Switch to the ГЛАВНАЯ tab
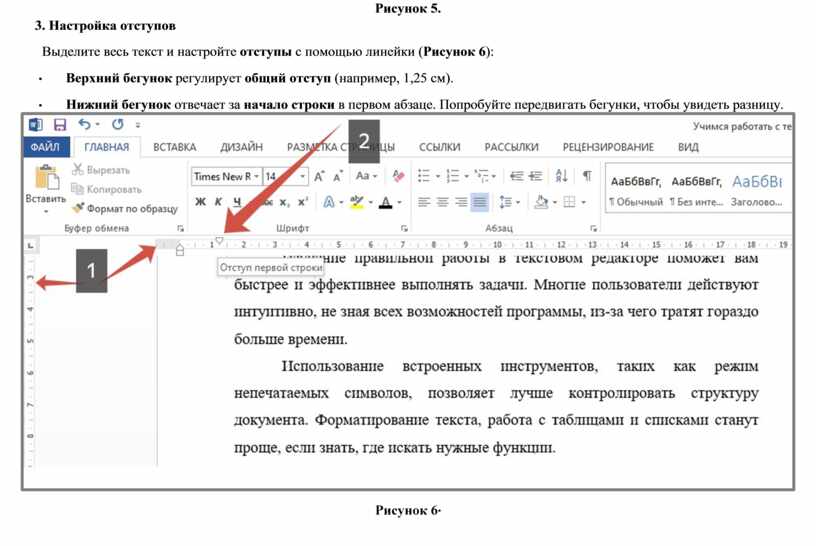The width and height of the screenshot is (816, 546). point(107,147)
